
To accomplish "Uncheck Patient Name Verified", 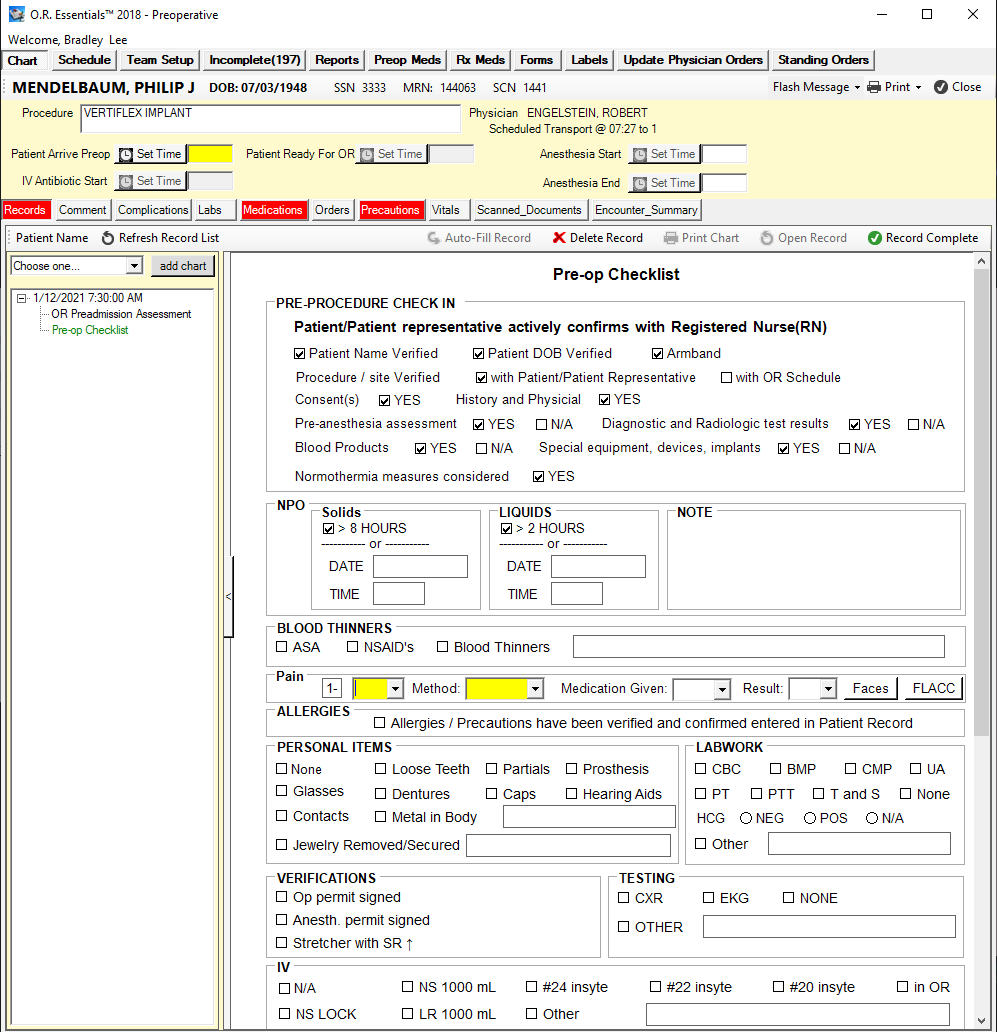I will pyautogui.click(x=299, y=354).
